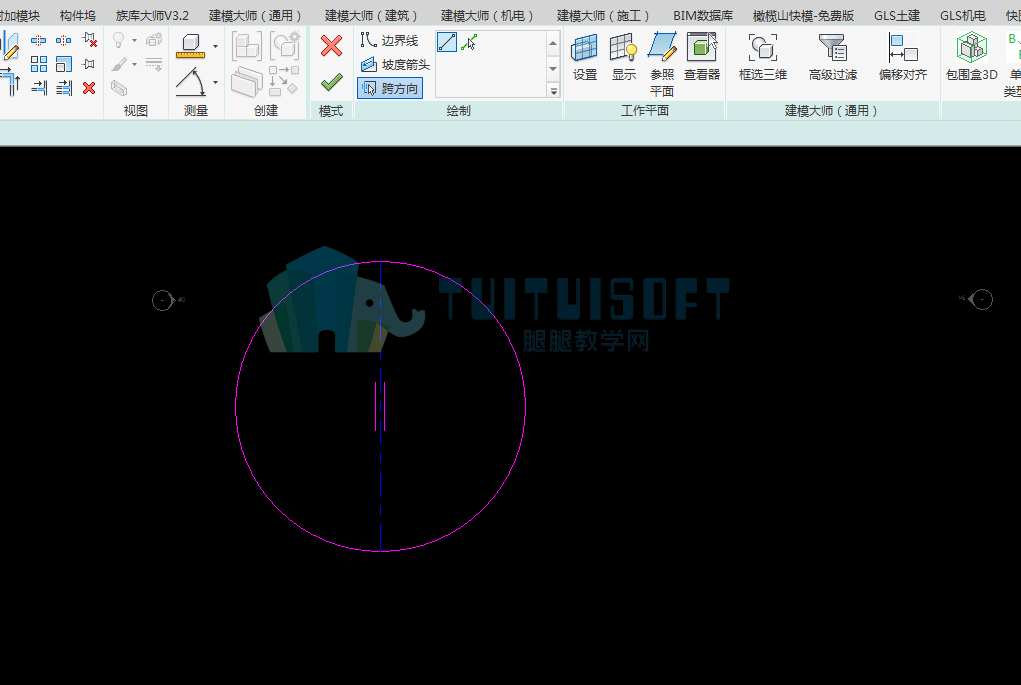Toggle the 边界线 boundary line mode

coord(389,40)
